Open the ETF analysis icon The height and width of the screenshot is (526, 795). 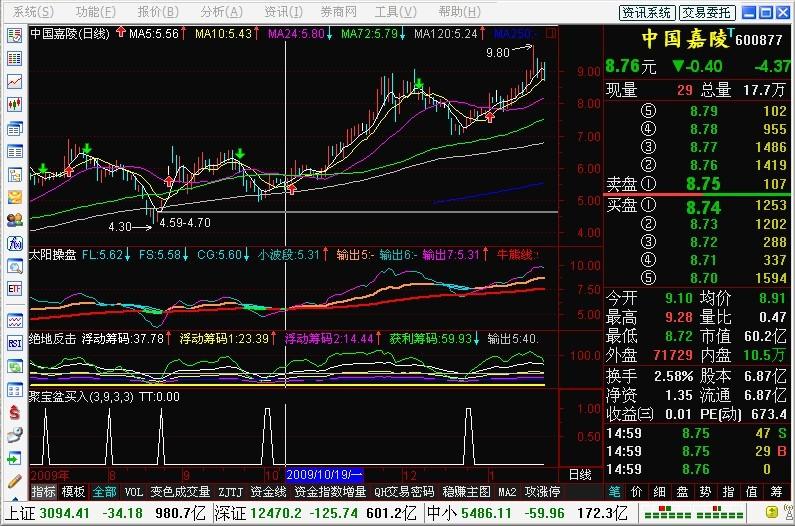(x=14, y=289)
